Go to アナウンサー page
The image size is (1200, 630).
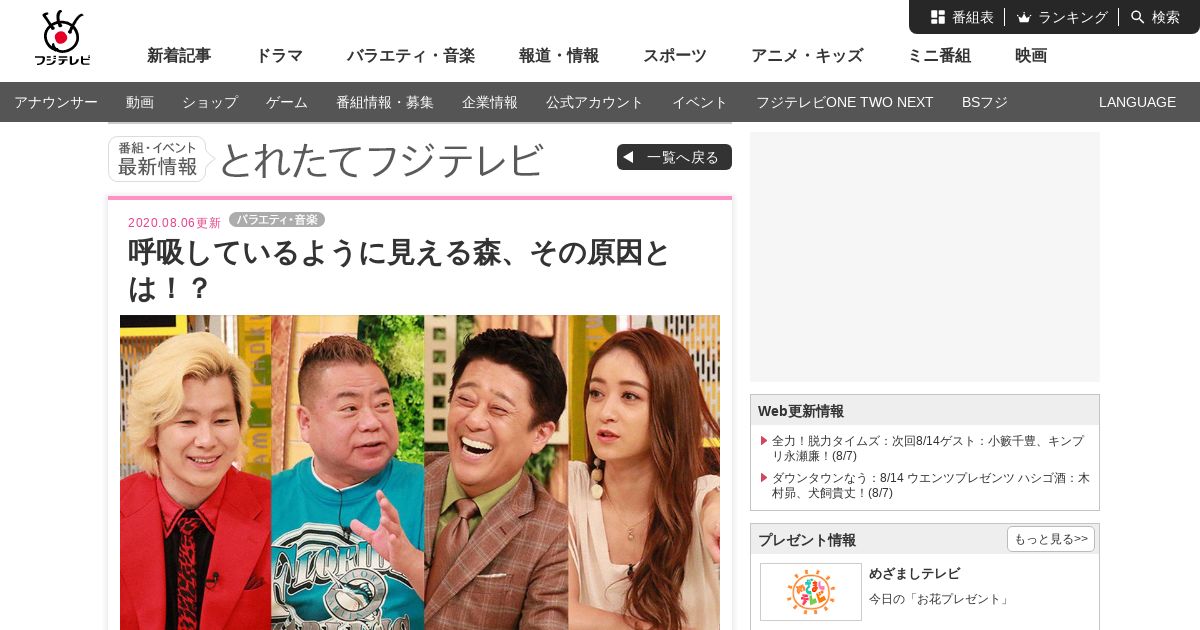[x=56, y=102]
